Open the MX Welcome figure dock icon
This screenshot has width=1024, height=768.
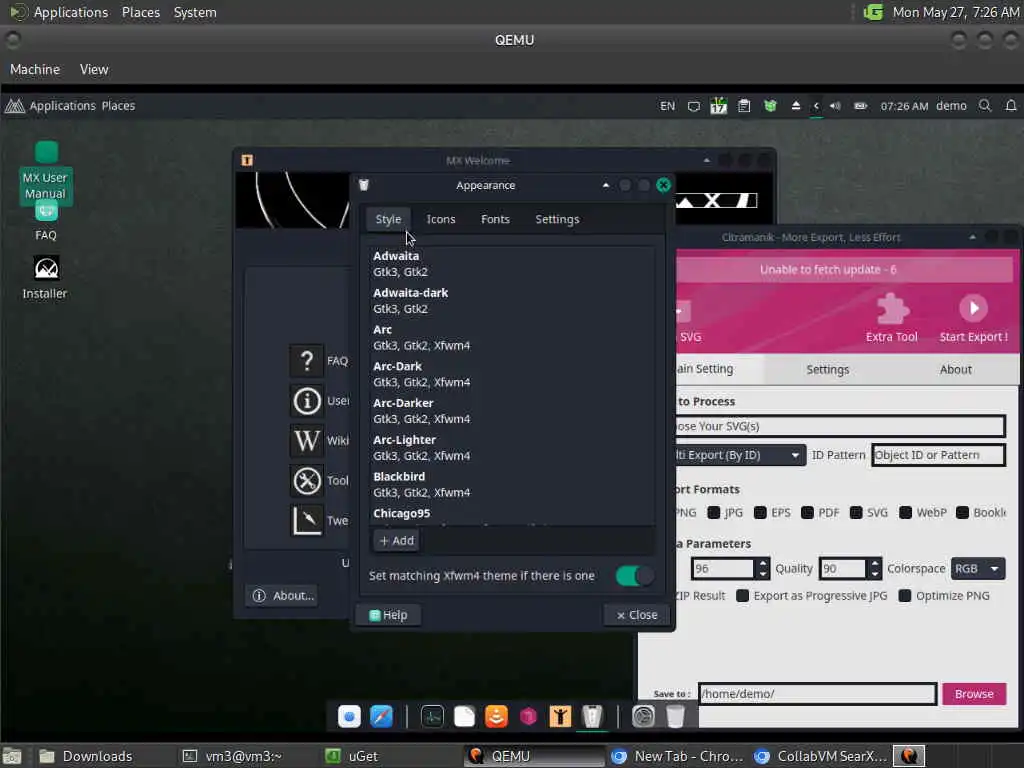(560, 716)
